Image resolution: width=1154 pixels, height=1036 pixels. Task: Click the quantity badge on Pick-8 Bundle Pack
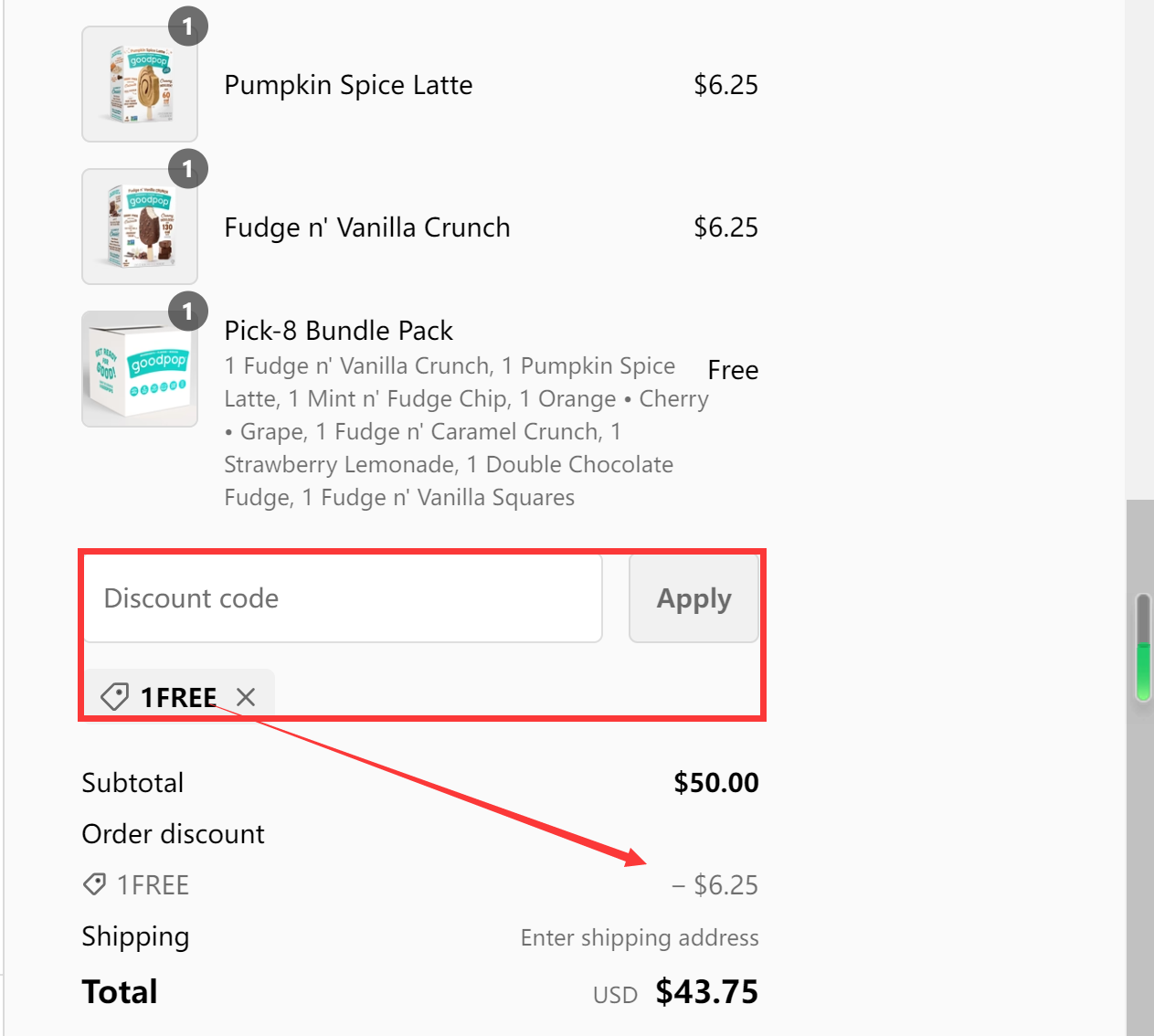pos(188,312)
